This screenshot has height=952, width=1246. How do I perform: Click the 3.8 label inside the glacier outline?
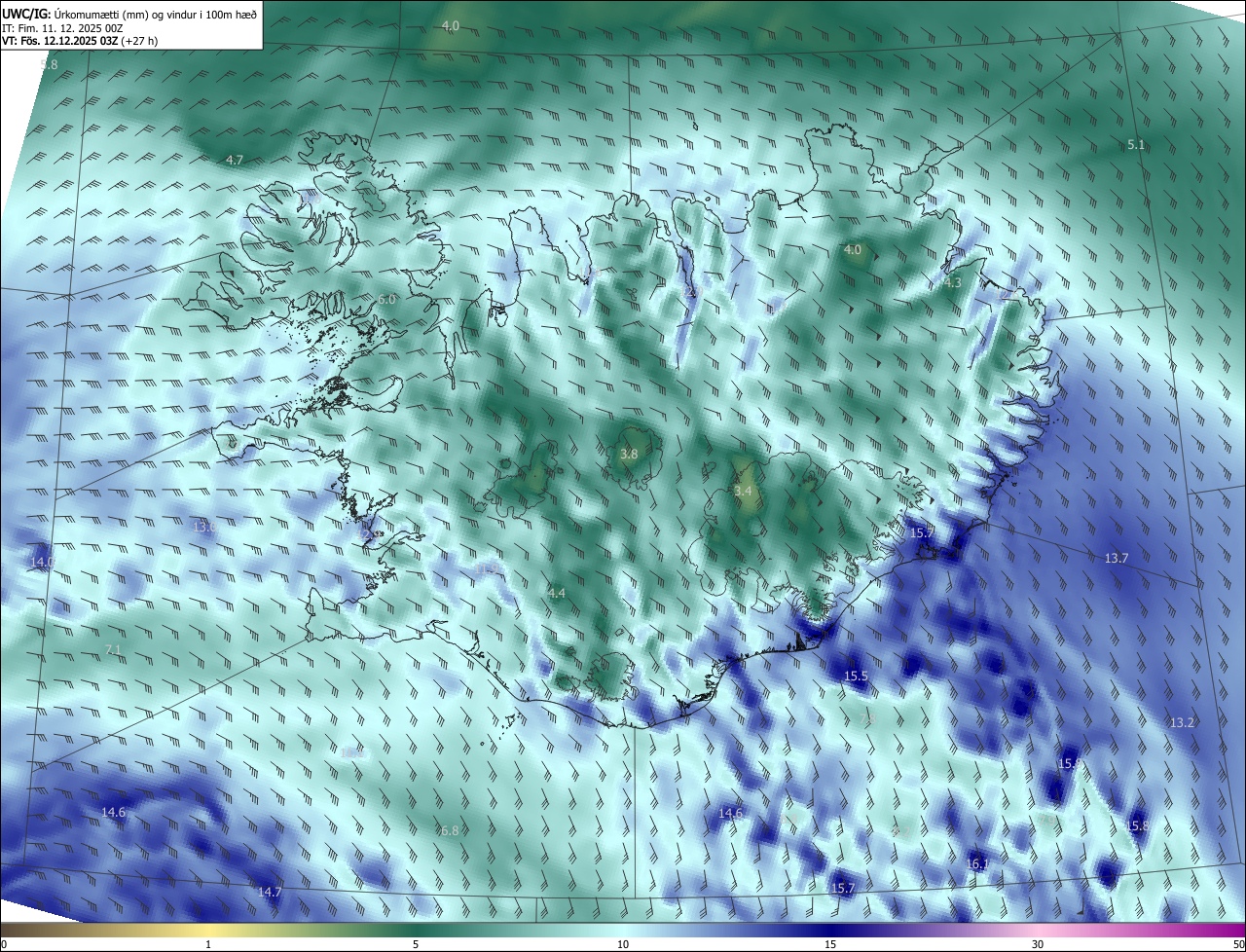point(629,454)
